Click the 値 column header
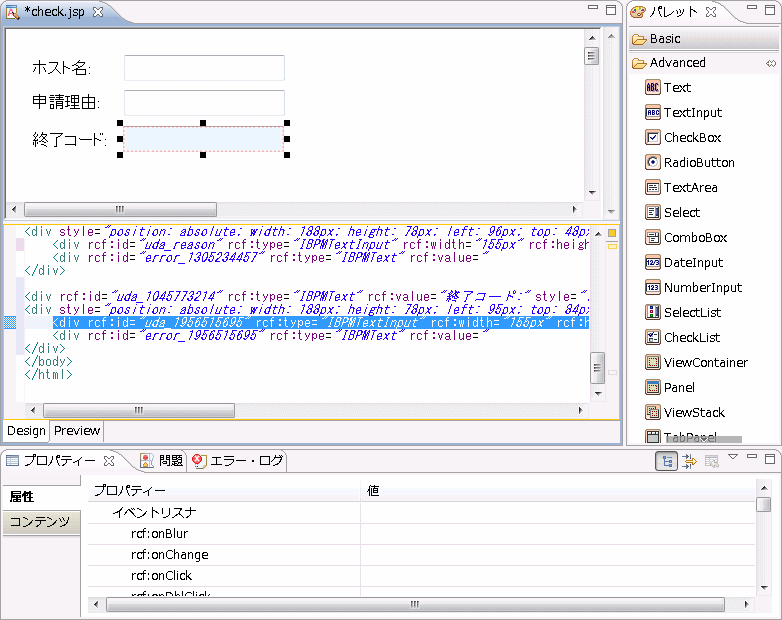 pyautogui.click(x=558, y=491)
